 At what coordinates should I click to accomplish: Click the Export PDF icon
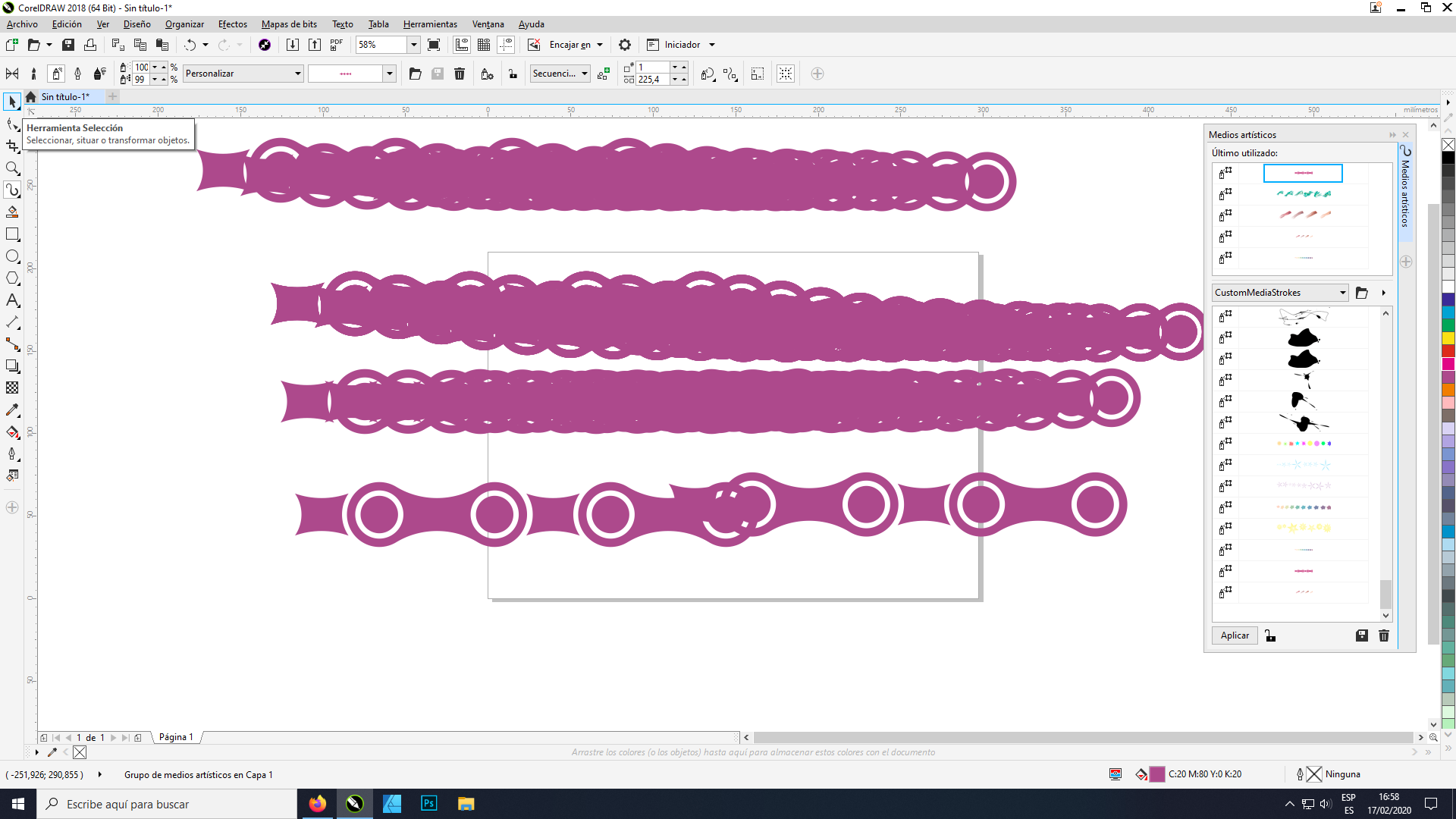point(337,45)
